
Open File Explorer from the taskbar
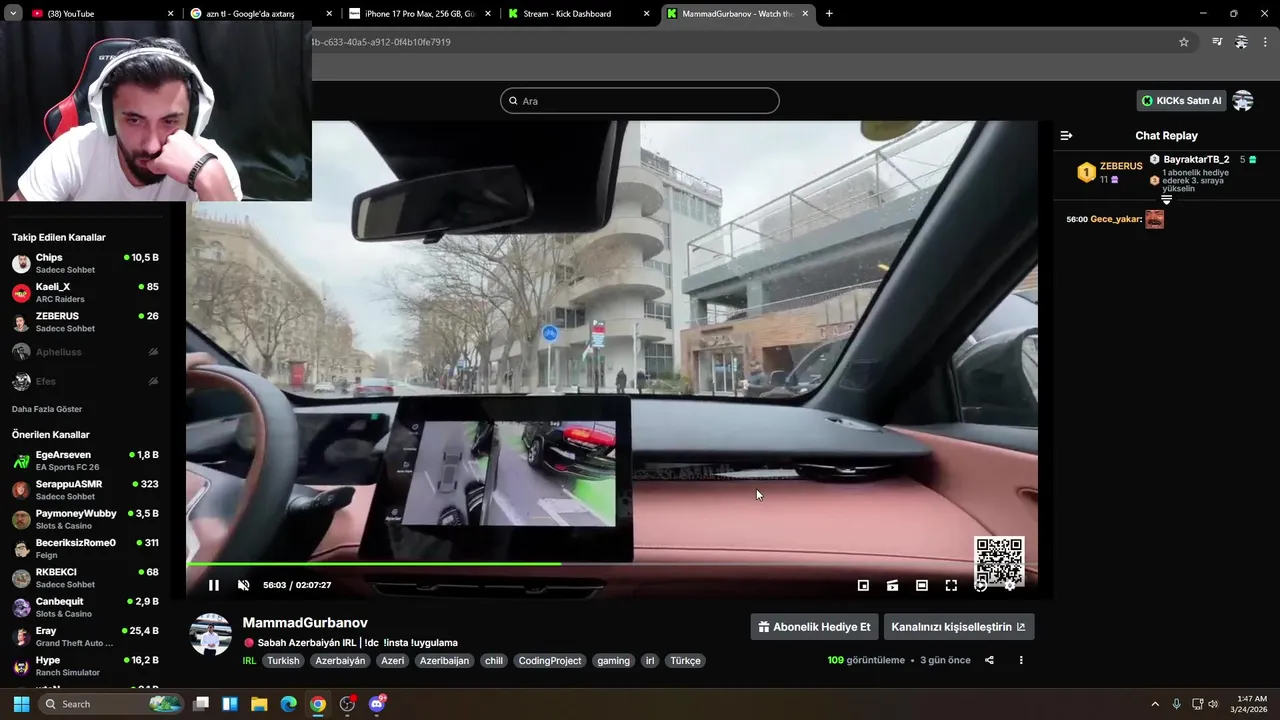(259, 704)
